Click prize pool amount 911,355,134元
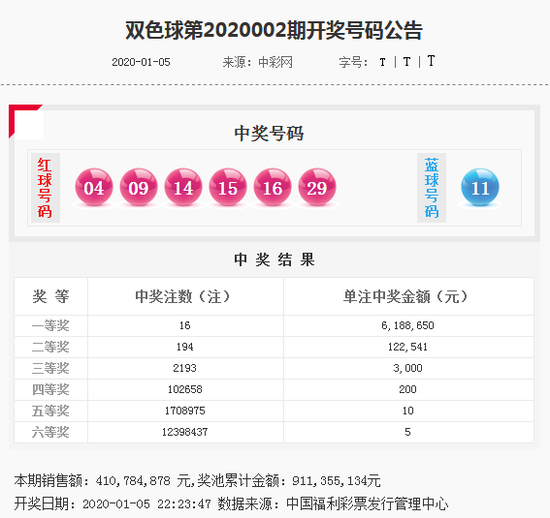This screenshot has width=550, height=518. pos(336,480)
